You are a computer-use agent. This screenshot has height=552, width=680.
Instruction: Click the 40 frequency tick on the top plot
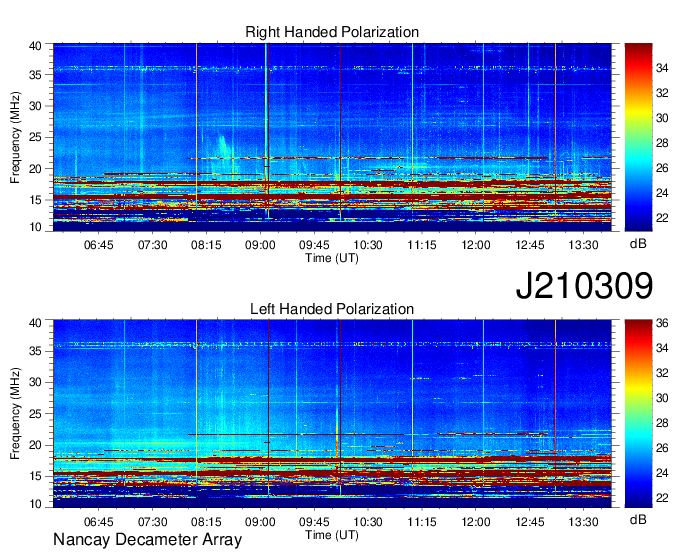coord(35,46)
